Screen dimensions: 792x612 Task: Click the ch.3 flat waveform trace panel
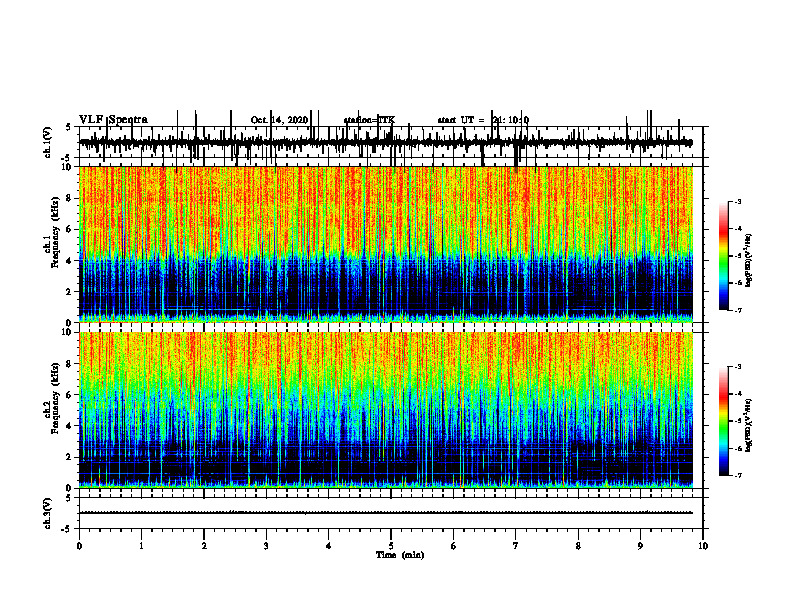391,513
